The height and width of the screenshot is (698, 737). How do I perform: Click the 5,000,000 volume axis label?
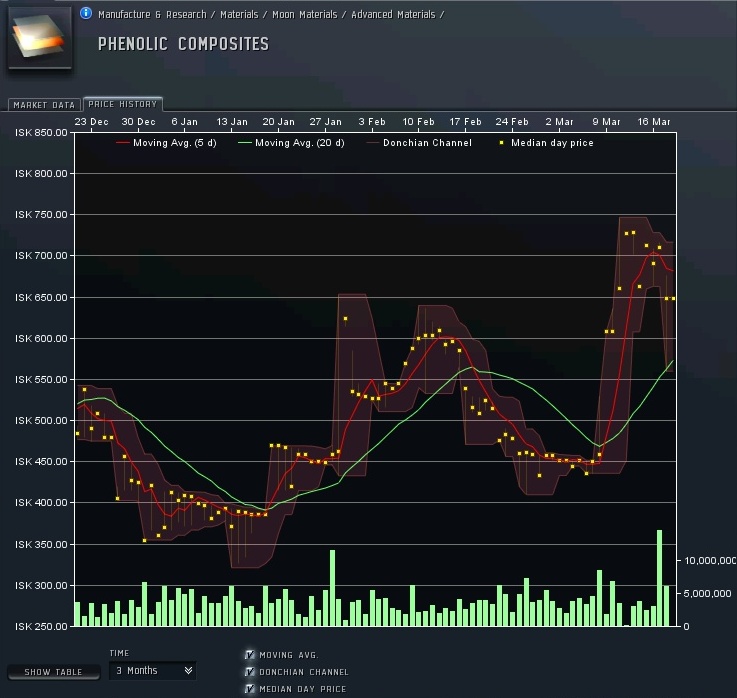pos(707,594)
